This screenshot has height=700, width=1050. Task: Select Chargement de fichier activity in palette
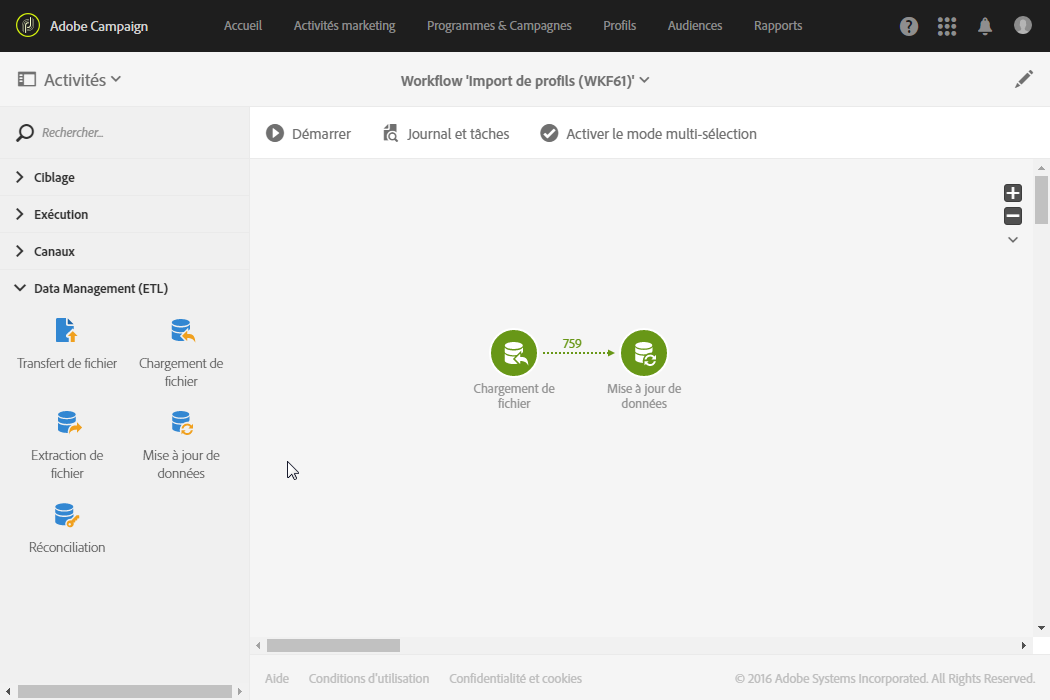[x=181, y=353]
